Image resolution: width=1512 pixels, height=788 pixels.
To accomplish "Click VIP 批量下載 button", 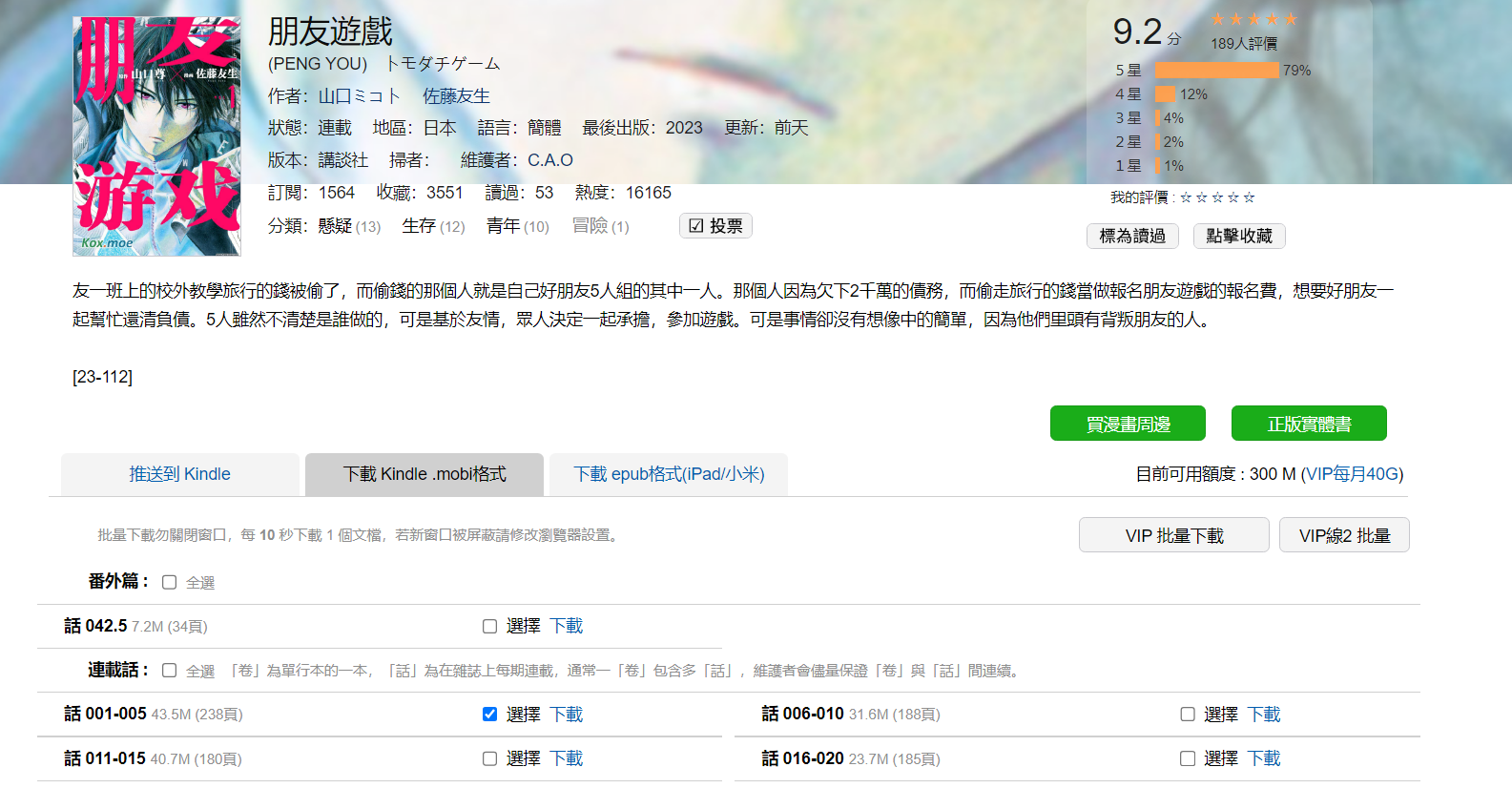I will [1173, 535].
